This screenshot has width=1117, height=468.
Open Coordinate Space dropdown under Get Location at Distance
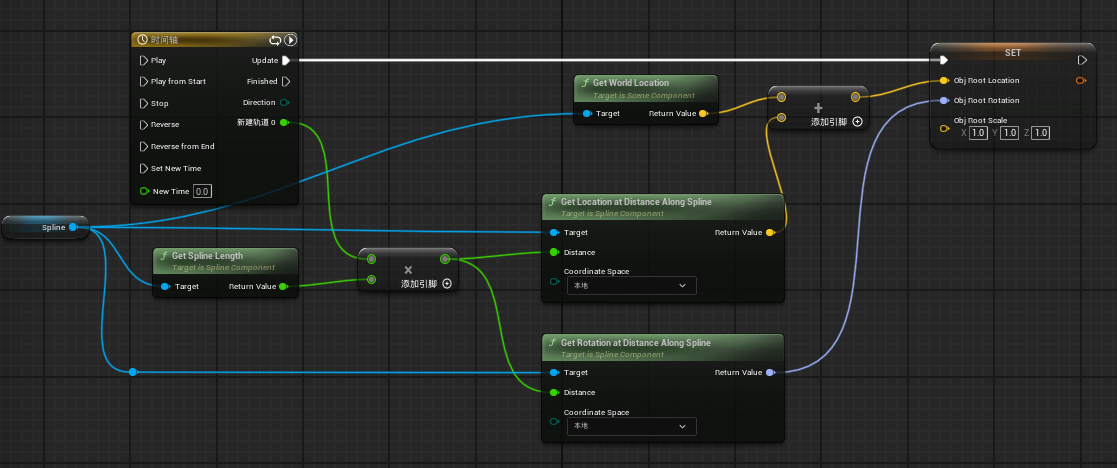coord(630,285)
